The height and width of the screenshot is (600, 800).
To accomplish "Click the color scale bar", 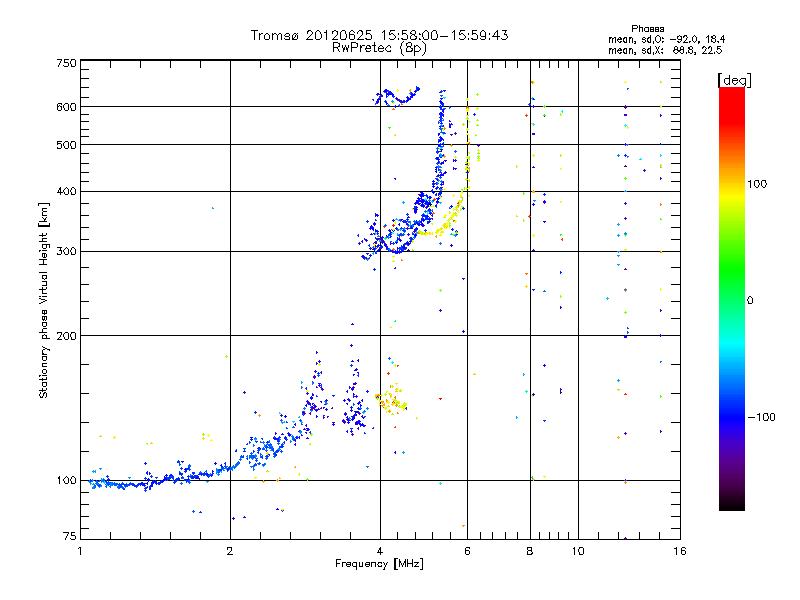I will pos(732,299).
